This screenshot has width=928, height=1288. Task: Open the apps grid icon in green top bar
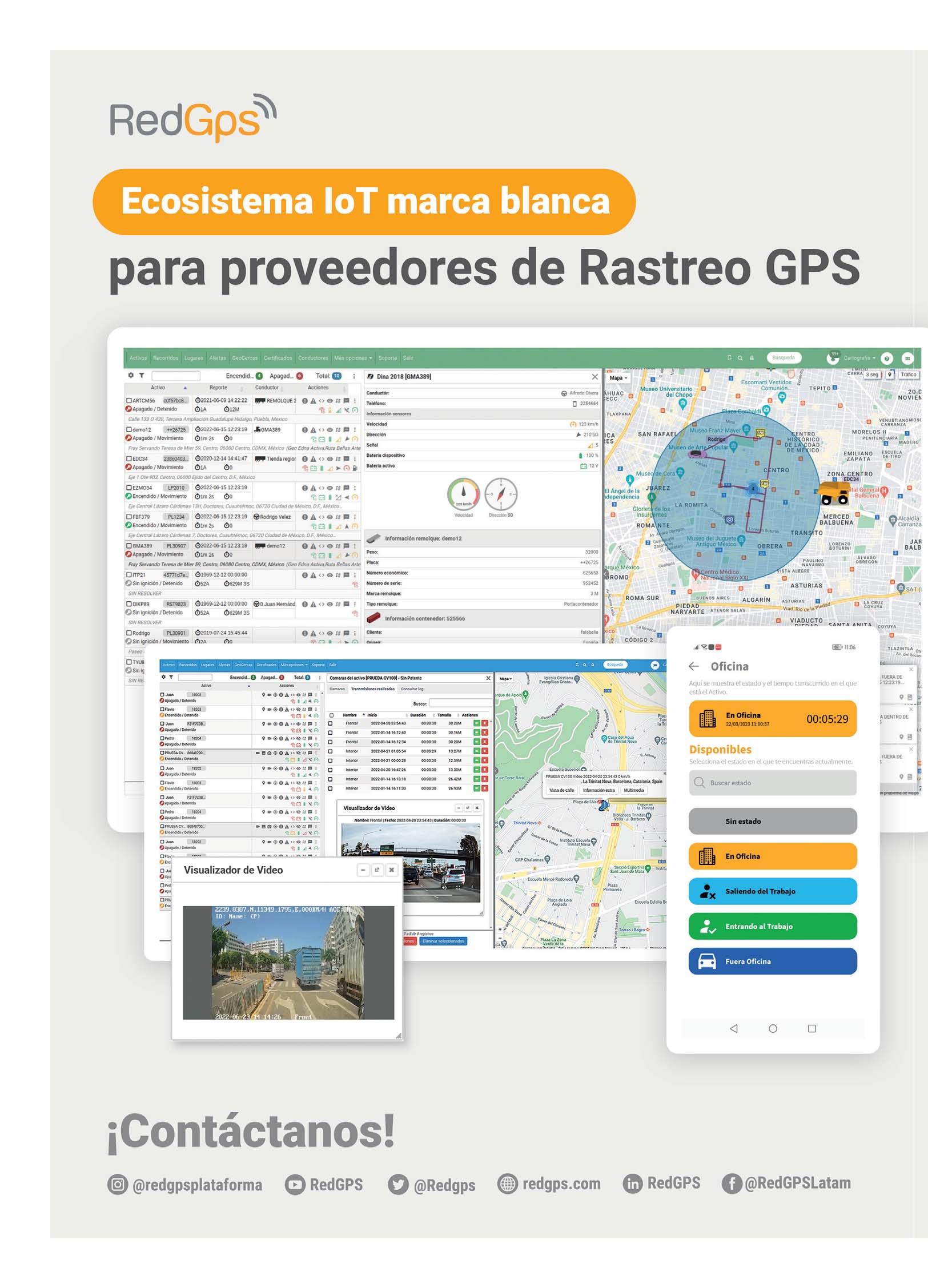(x=907, y=359)
